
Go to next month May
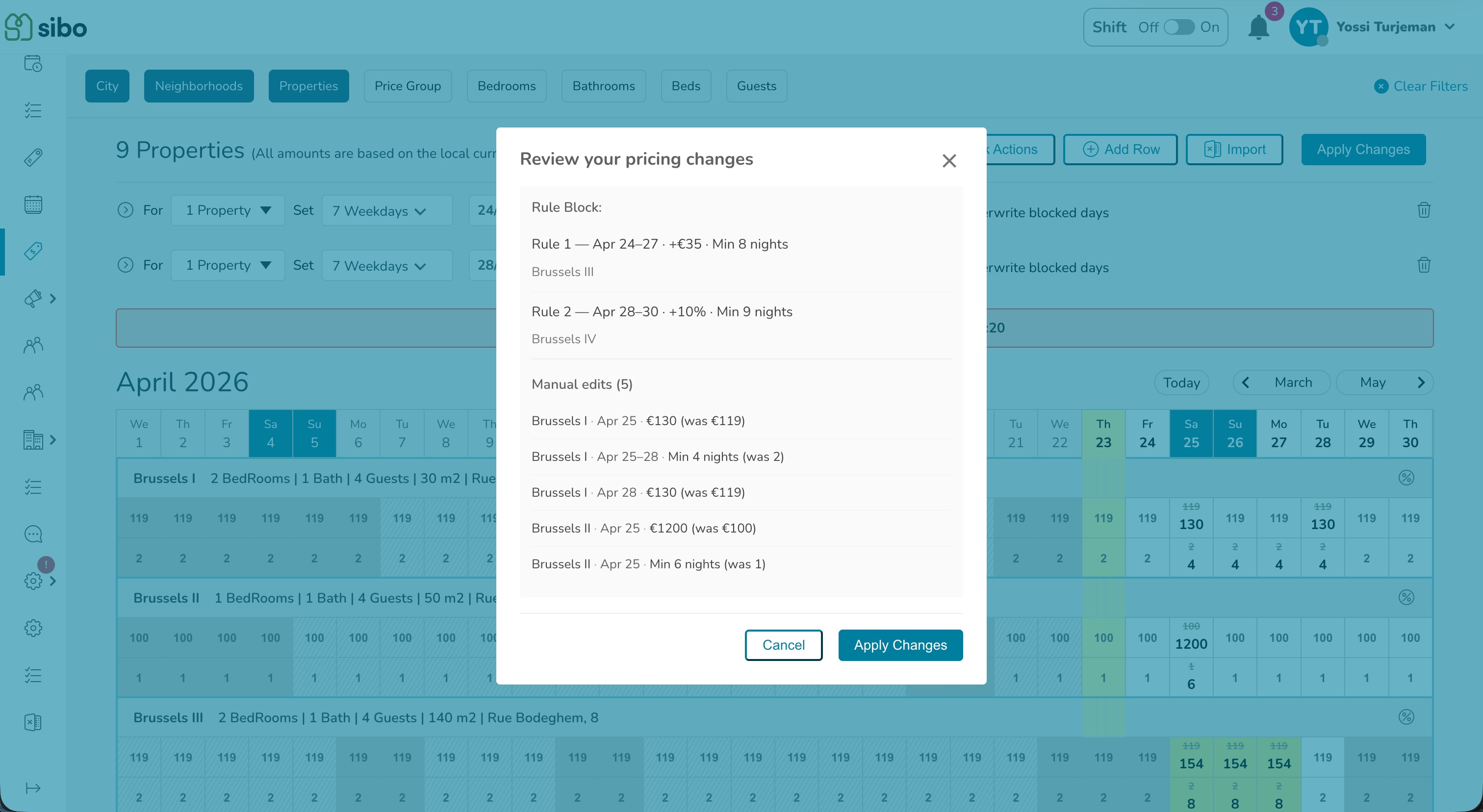point(1384,382)
